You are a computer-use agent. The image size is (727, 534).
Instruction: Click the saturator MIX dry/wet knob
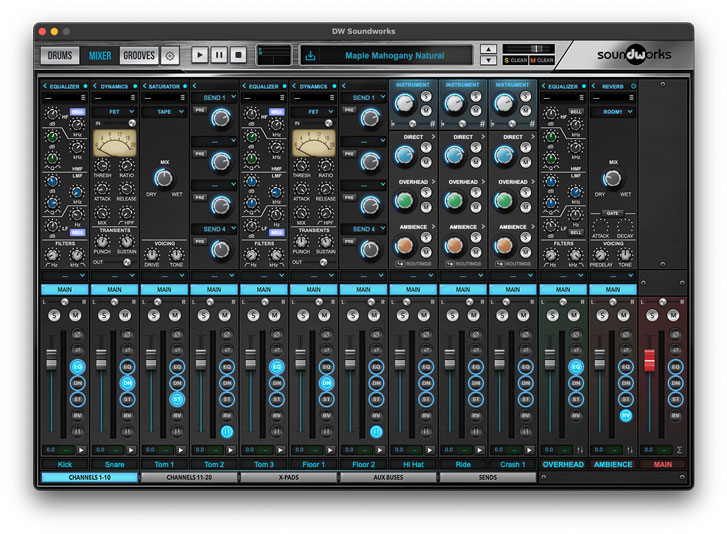click(x=163, y=178)
